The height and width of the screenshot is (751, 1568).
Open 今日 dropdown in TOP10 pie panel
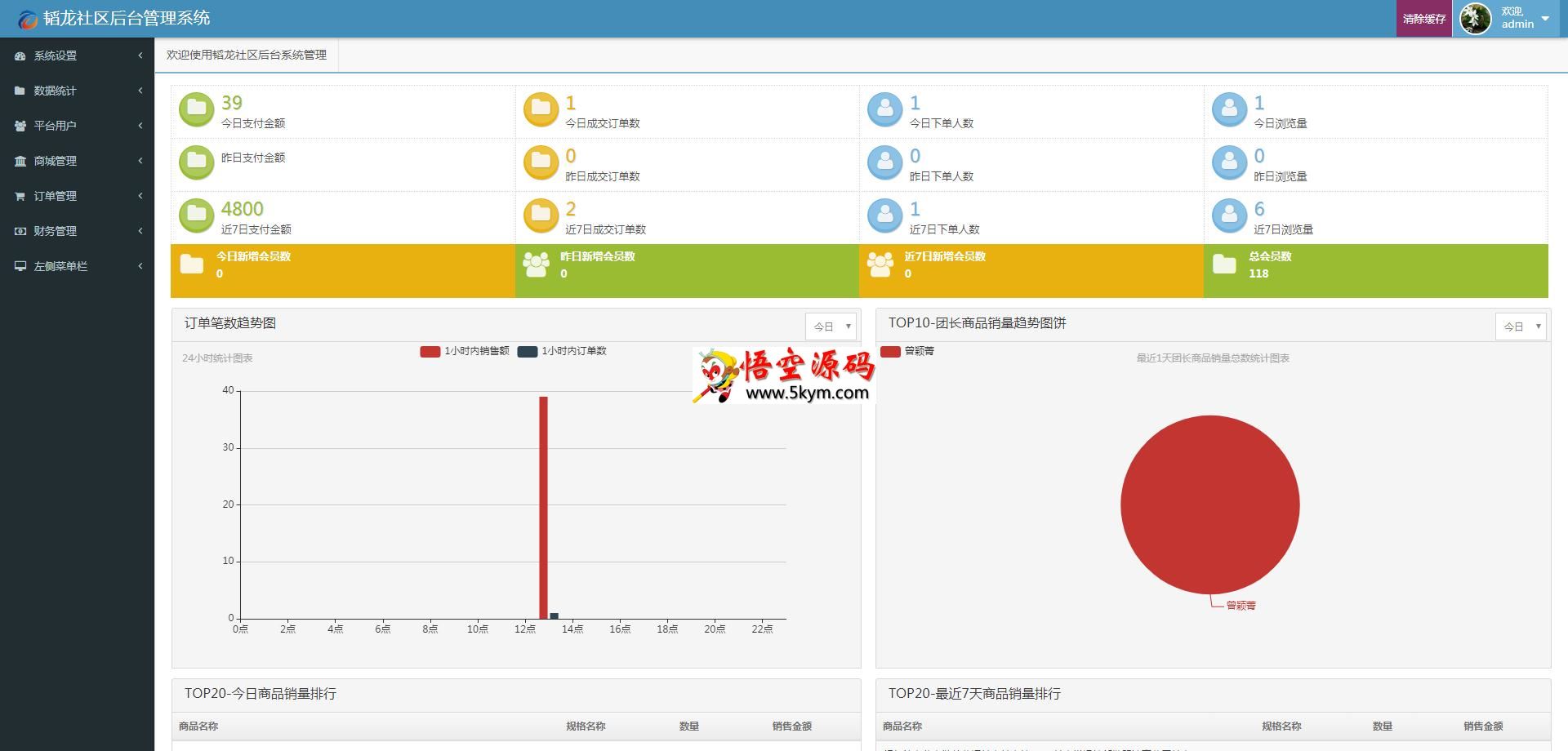(x=1521, y=327)
